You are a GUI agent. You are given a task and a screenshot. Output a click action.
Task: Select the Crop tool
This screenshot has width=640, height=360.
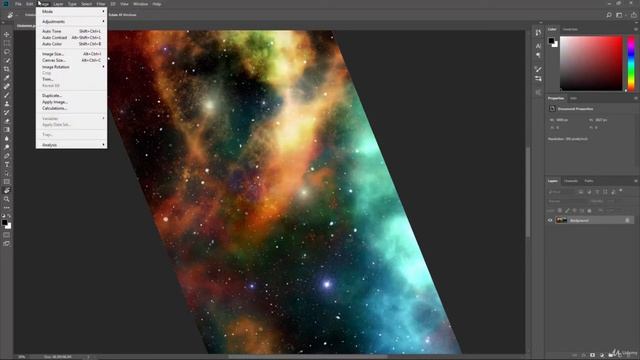tap(7, 69)
